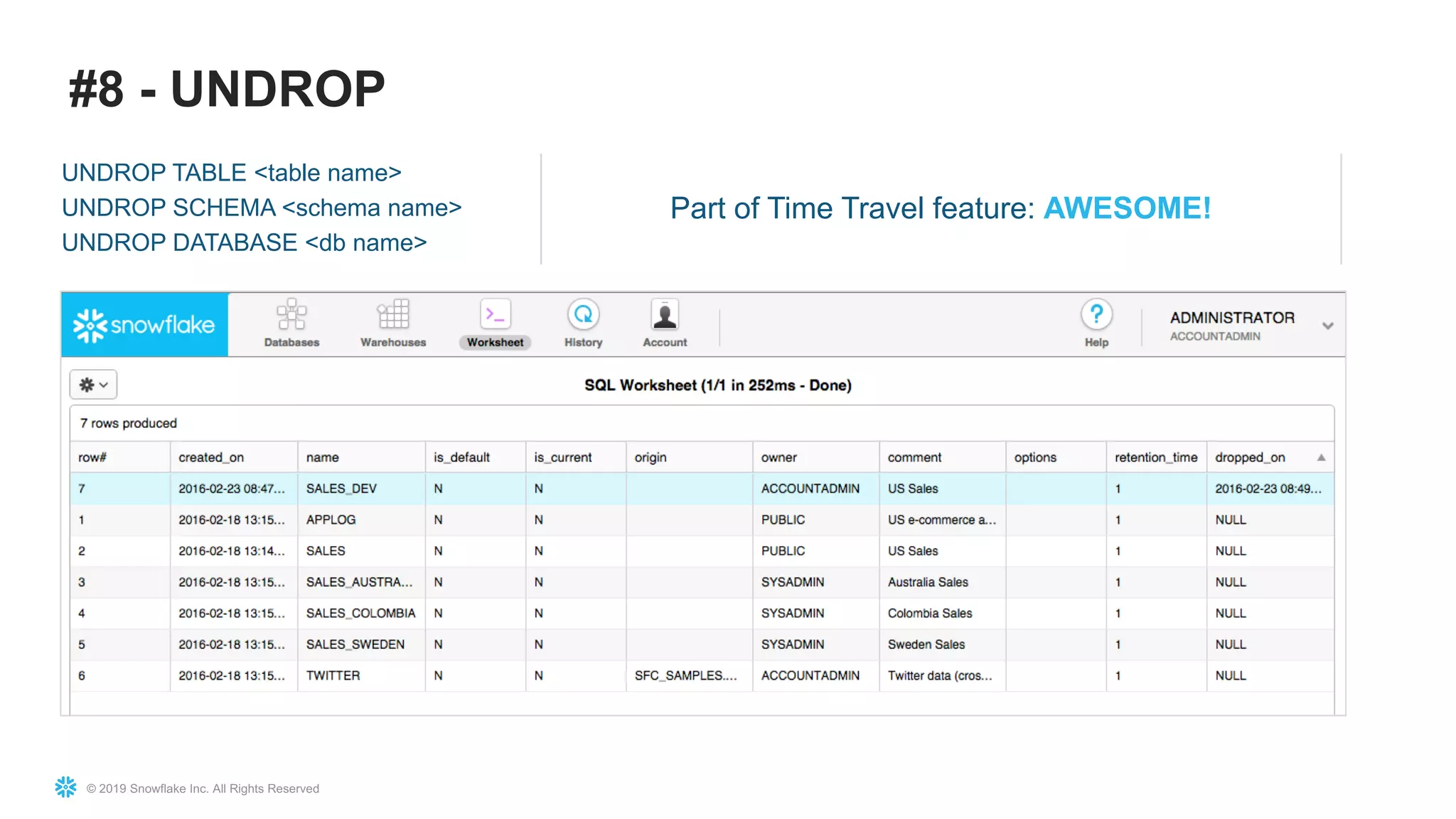This screenshot has height=819, width=1456.
Task: Click the Worksheet tab label
Action: (495, 343)
